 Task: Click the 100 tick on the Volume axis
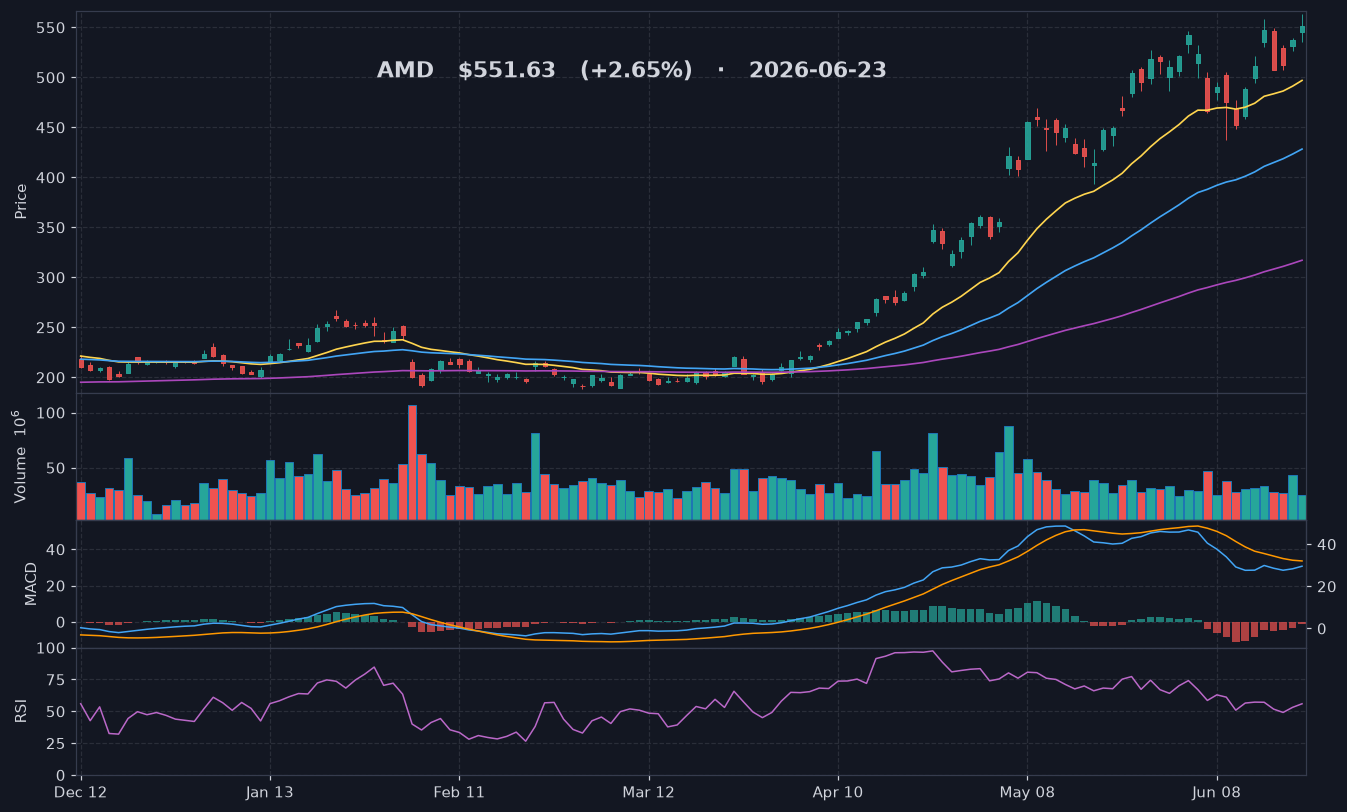tap(52, 413)
